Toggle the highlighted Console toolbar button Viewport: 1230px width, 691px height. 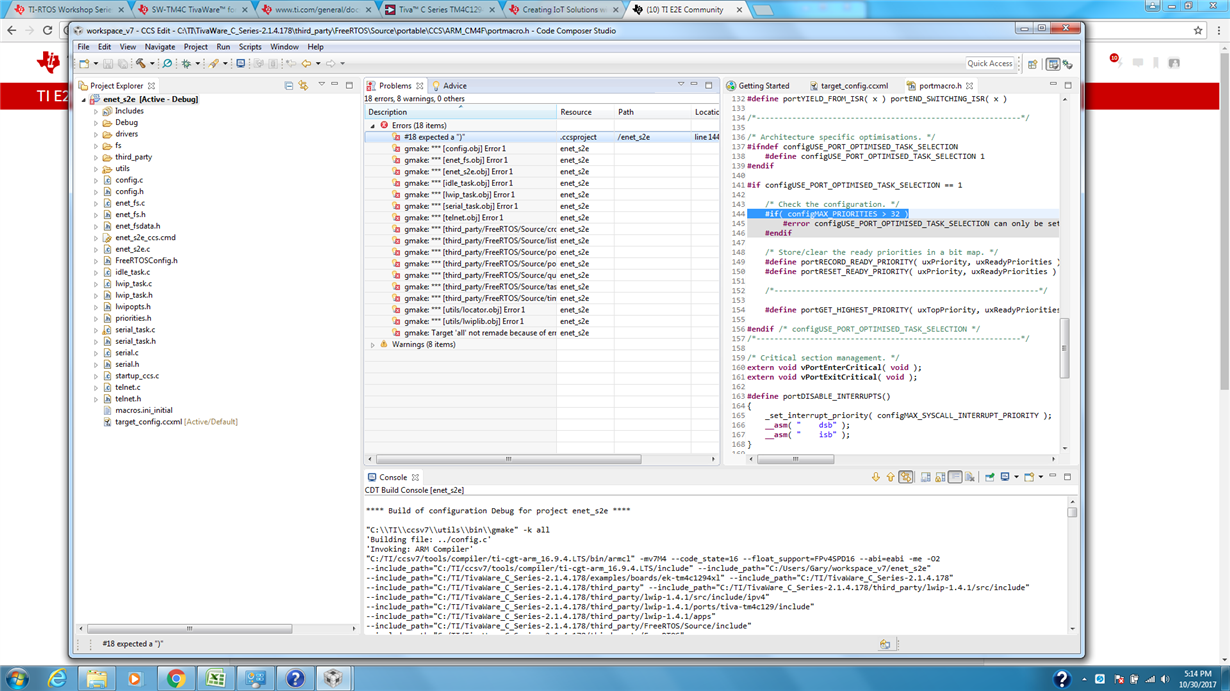click(x=906, y=478)
